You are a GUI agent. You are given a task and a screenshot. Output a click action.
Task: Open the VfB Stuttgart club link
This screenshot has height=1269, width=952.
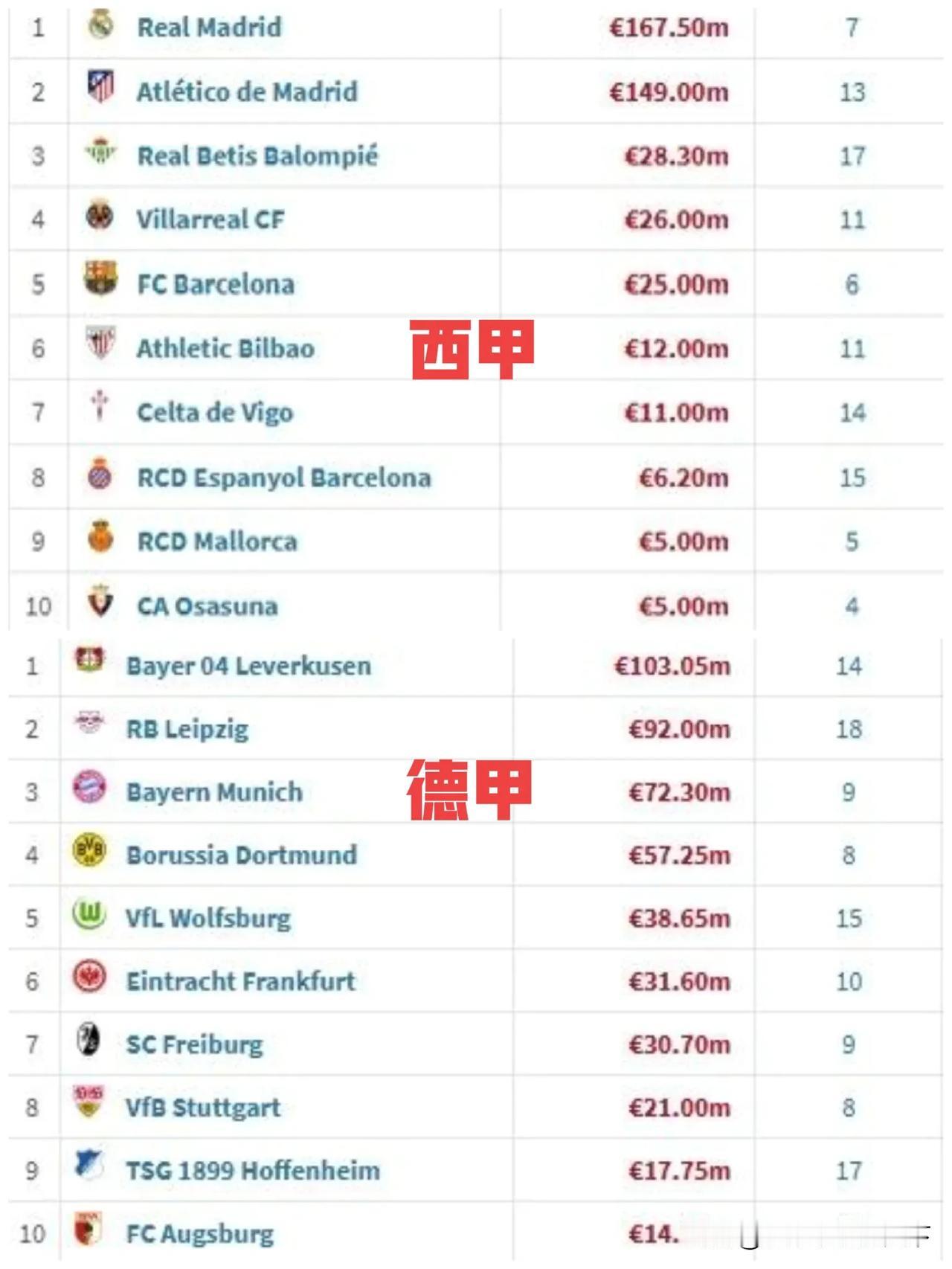(x=203, y=1108)
